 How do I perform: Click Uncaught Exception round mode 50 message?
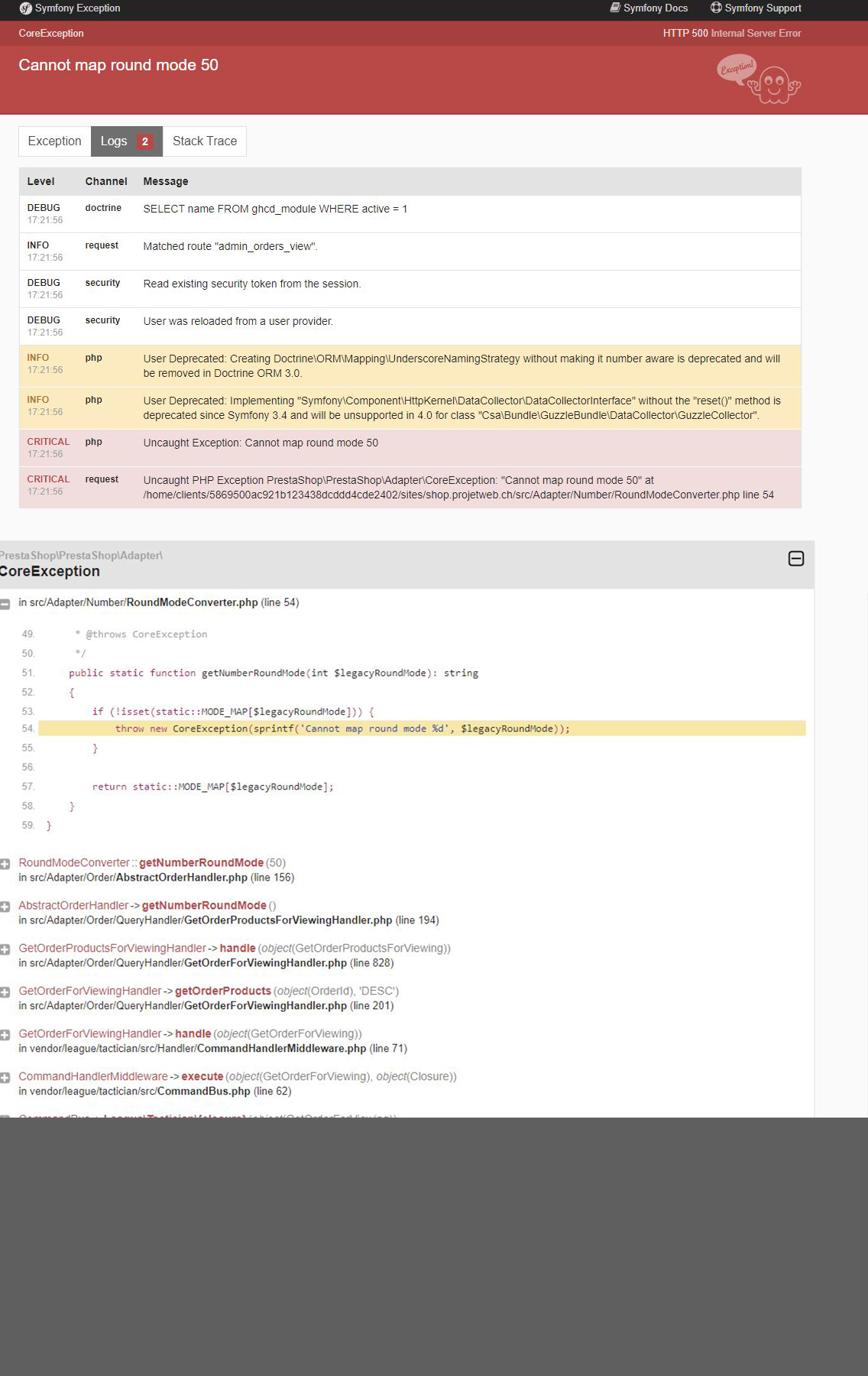(261, 443)
